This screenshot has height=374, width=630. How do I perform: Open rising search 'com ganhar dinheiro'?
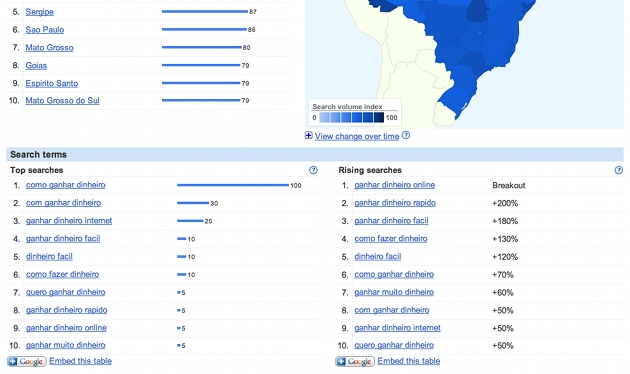tap(392, 310)
